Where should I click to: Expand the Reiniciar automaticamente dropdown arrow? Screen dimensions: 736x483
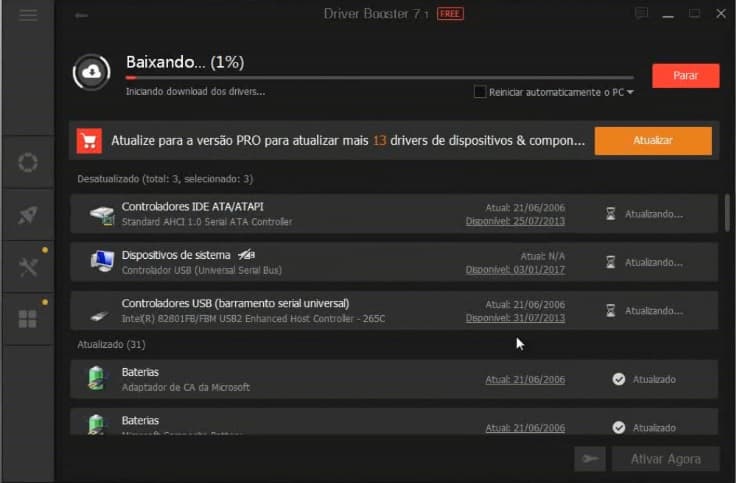pos(630,92)
